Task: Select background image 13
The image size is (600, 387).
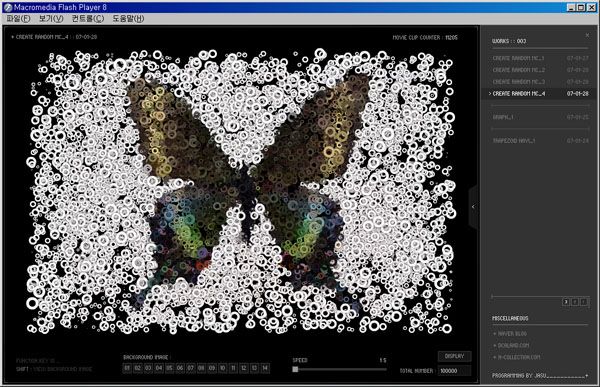Action: 254,368
